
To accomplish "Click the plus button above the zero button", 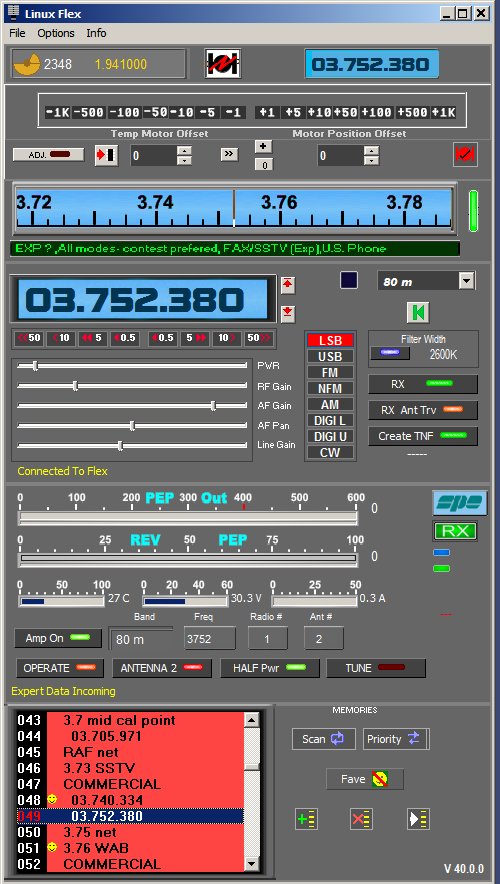I will point(263,146).
